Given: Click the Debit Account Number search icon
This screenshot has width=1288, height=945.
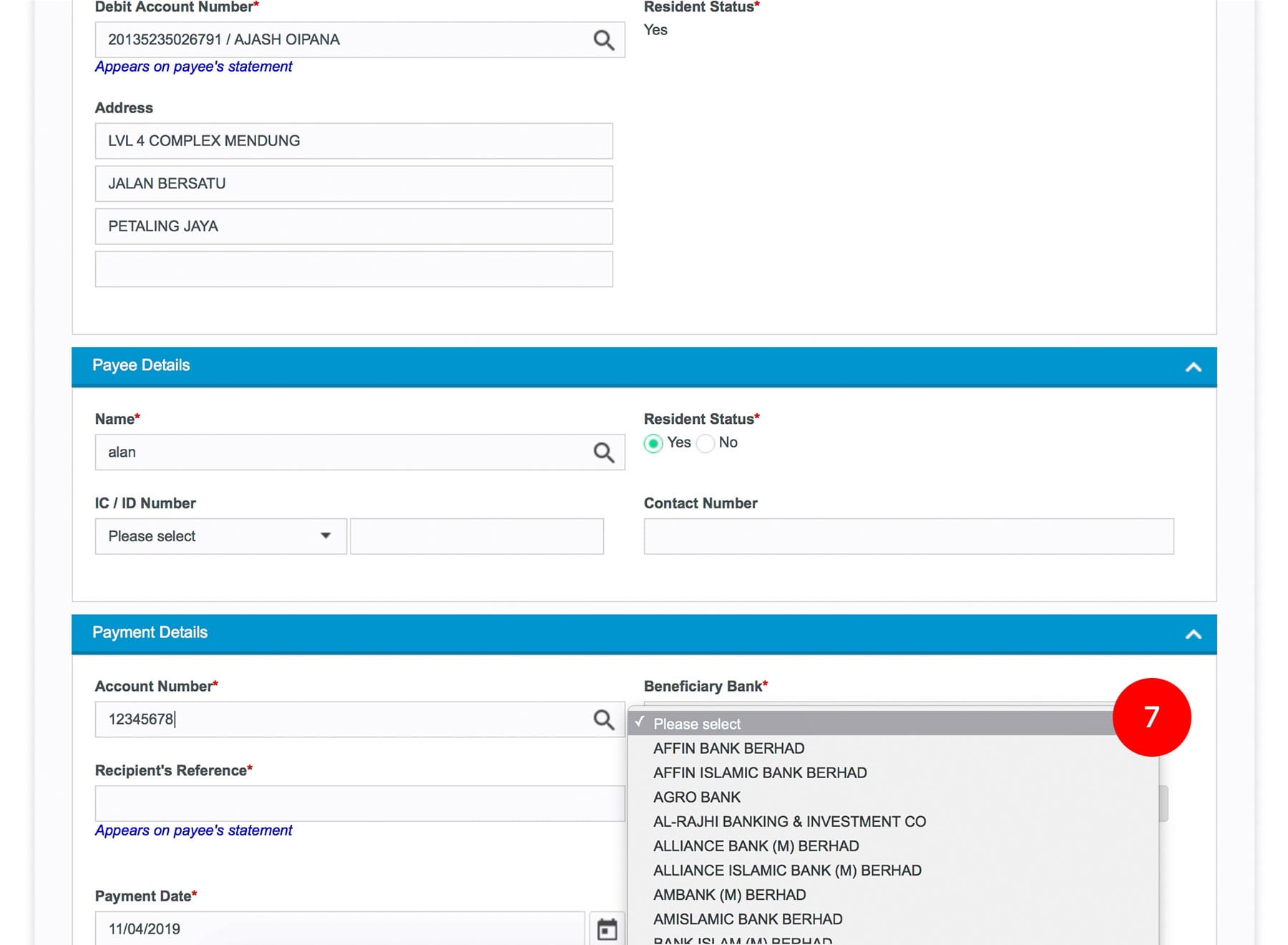Looking at the screenshot, I should point(603,40).
